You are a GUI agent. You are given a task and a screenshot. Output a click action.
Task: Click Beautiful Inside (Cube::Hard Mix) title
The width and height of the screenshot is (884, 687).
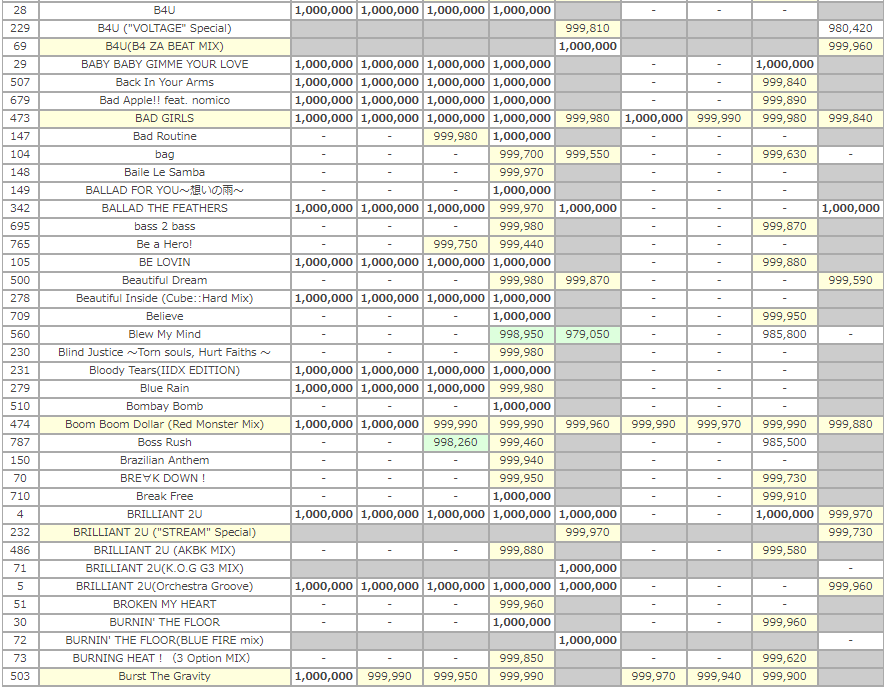pos(164,299)
